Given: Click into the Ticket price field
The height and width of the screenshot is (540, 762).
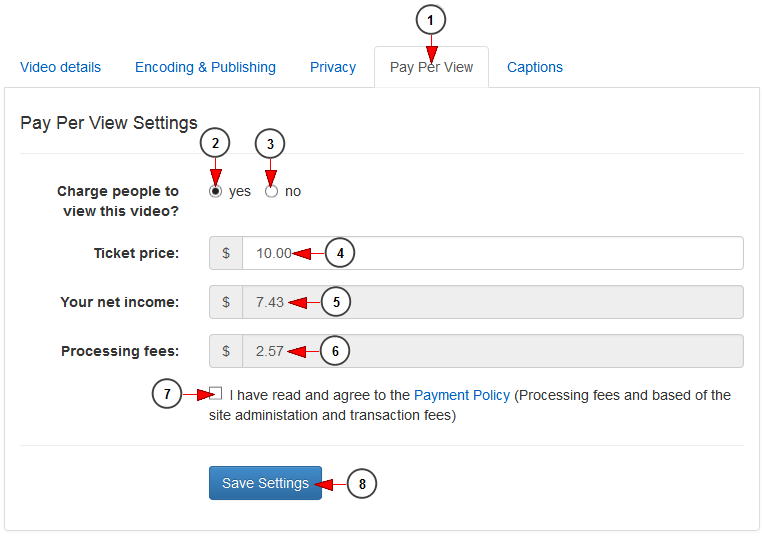Looking at the screenshot, I should [x=493, y=253].
